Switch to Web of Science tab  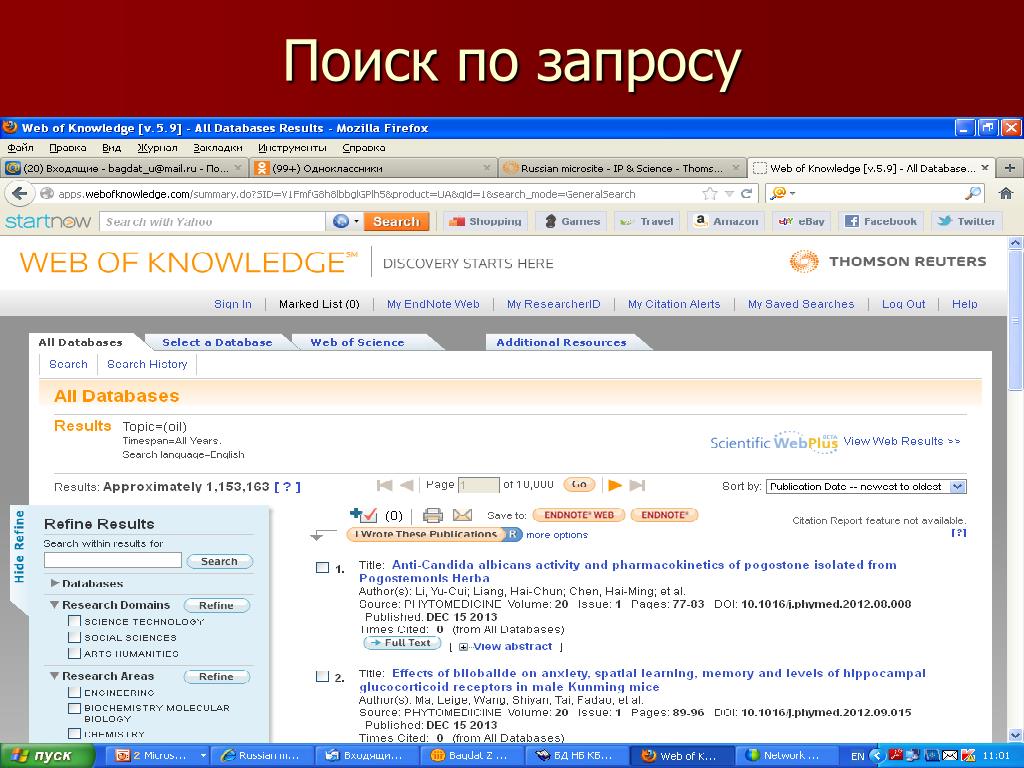click(357, 342)
